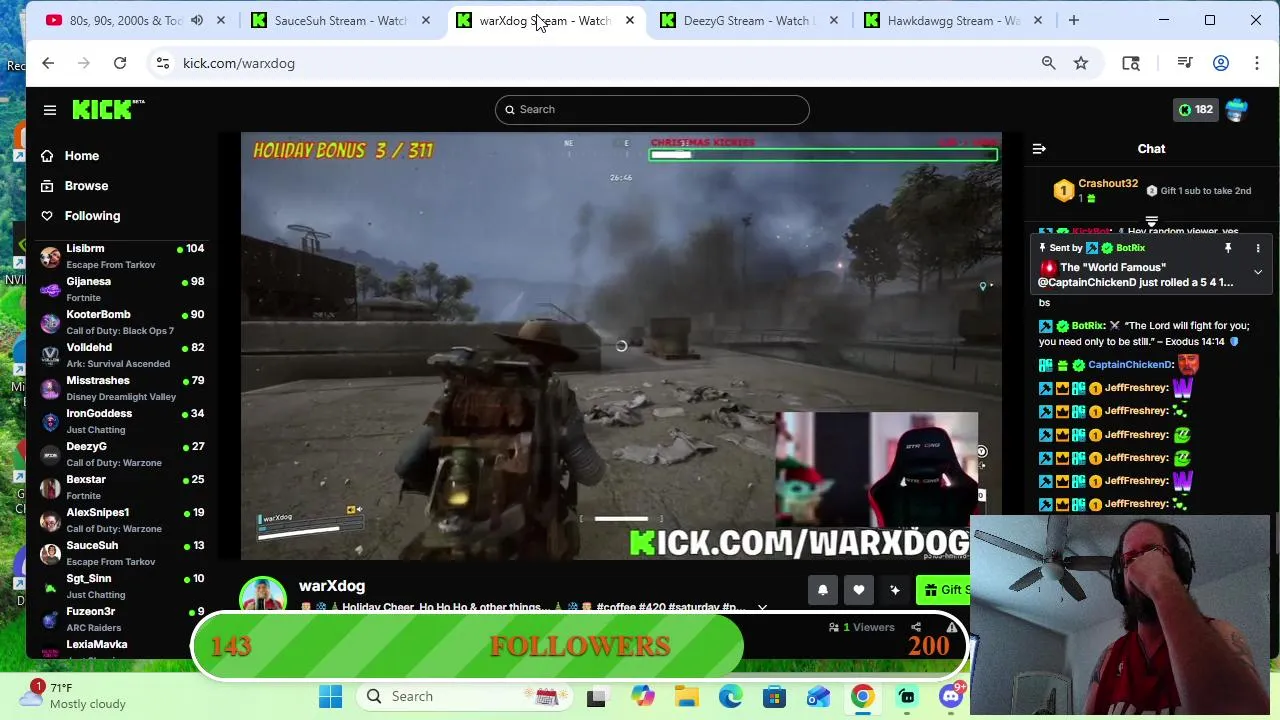
Task: Open Microsoft Edge from the taskbar
Action: point(730,697)
